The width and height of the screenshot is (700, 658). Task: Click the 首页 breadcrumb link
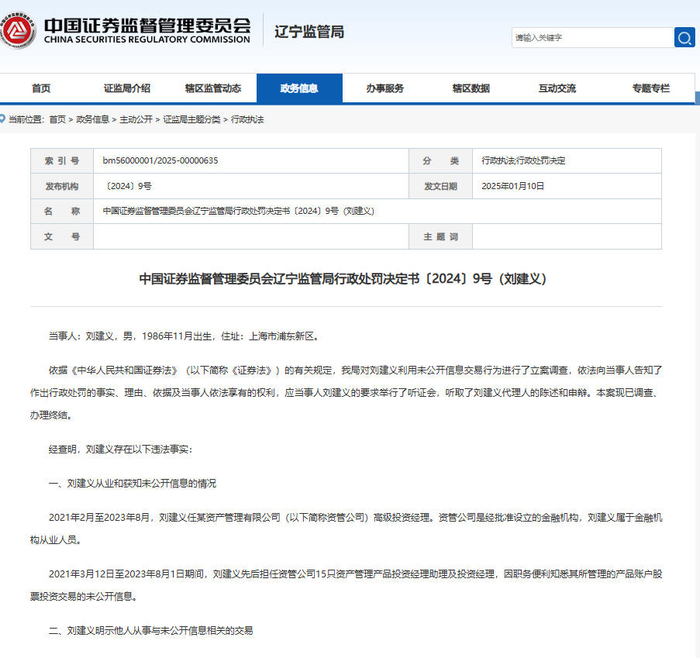tap(57, 119)
